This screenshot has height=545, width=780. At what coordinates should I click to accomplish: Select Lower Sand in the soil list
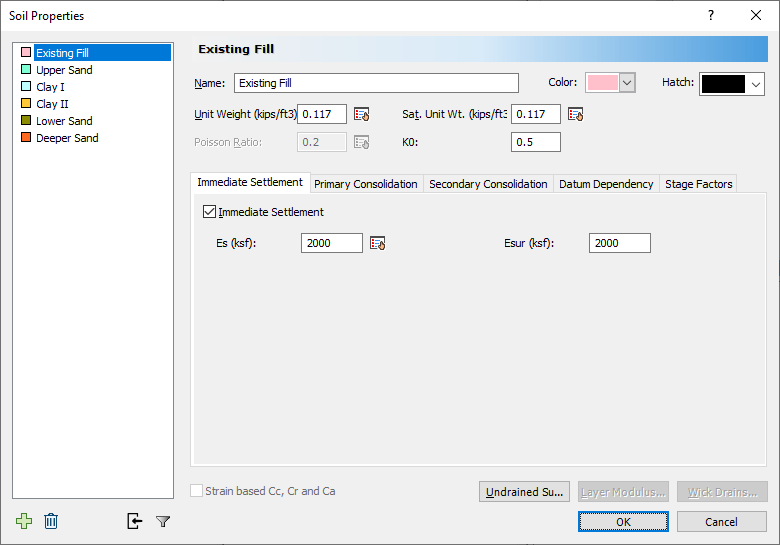pyautogui.click(x=64, y=121)
